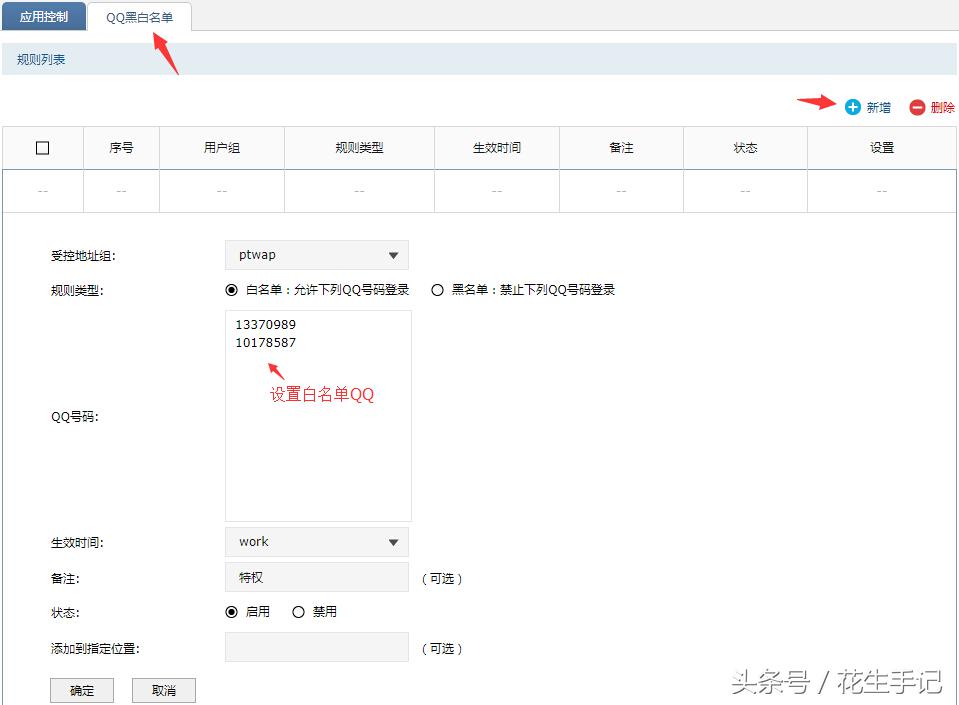Switch to the 应用控制 tab
The height and width of the screenshot is (705, 959).
43,16
